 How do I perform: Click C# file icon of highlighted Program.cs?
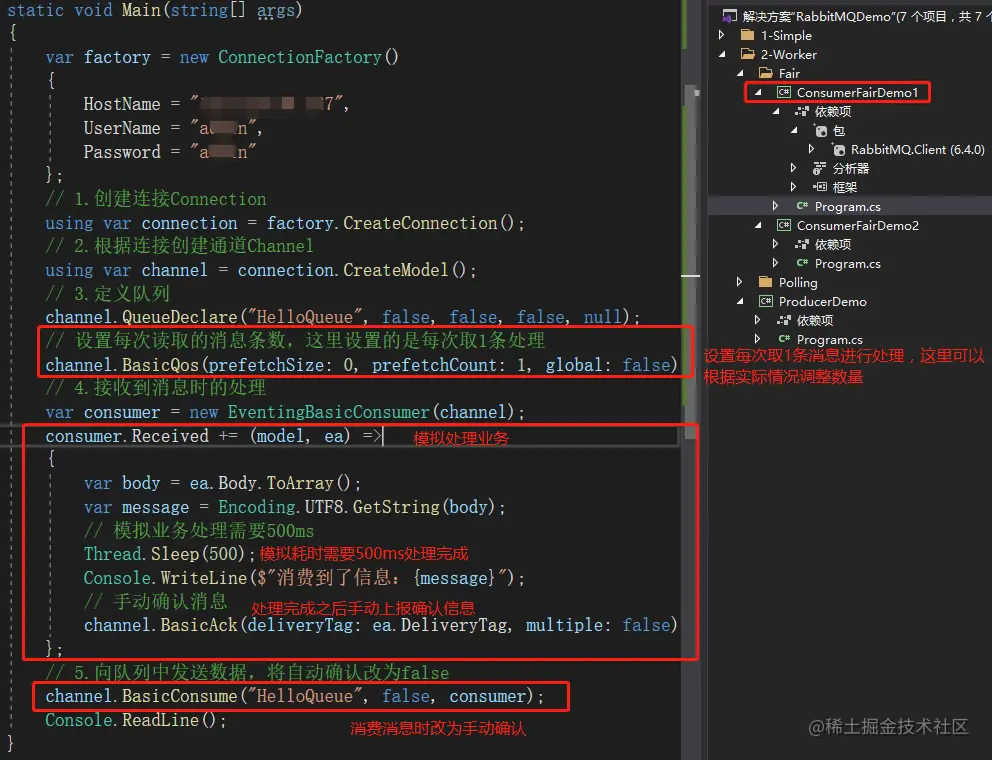[802, 206]
